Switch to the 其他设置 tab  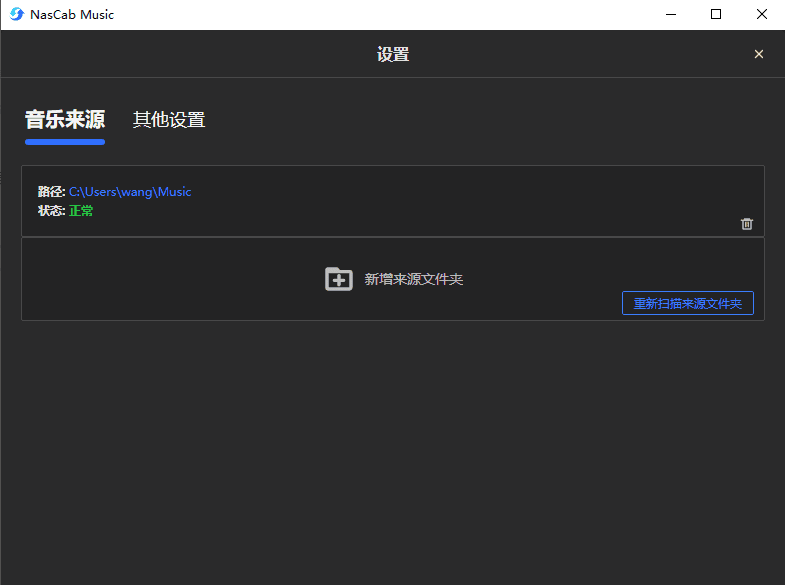tap(169, 120)
